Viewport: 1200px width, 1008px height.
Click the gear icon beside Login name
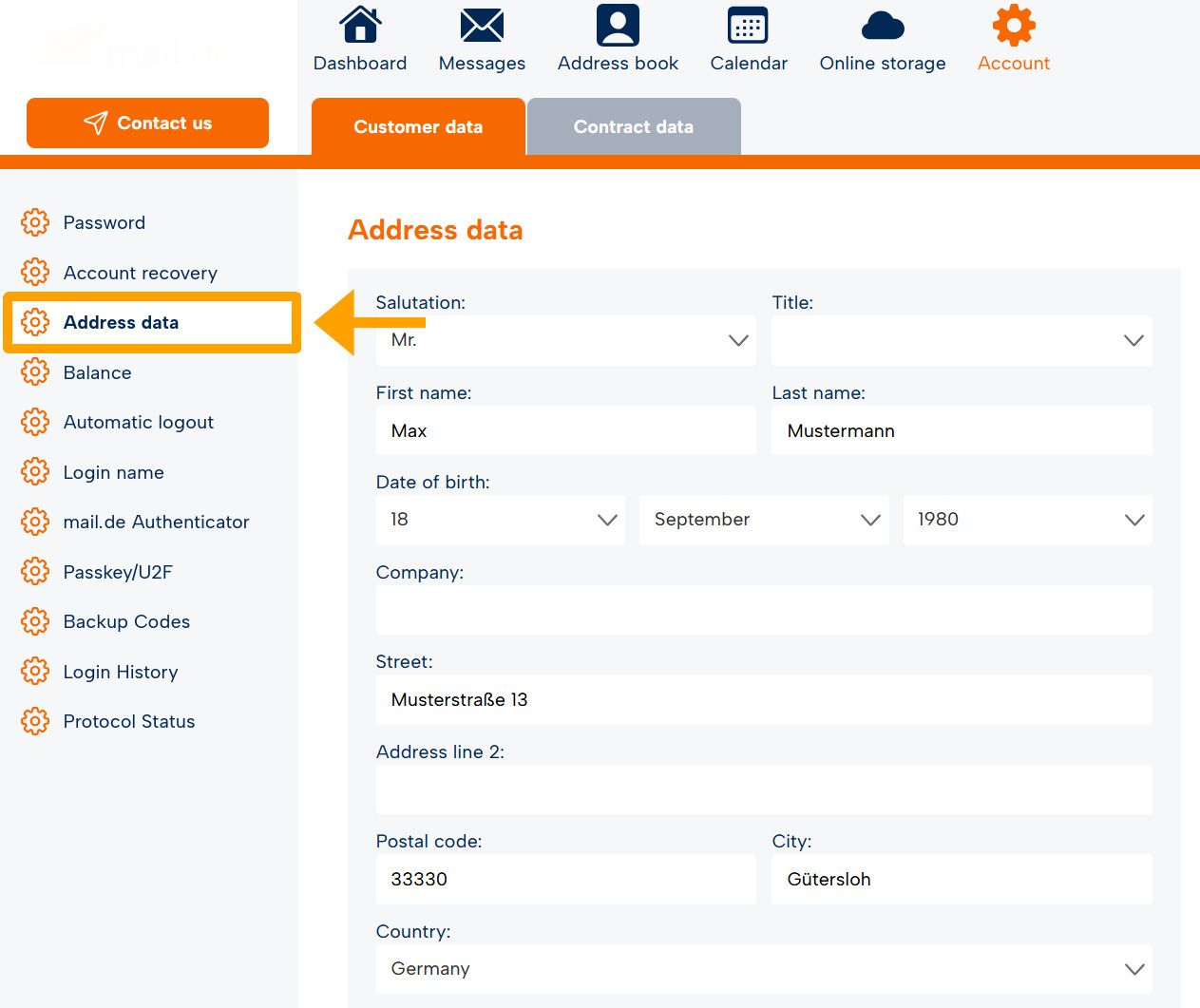point(35,472)
